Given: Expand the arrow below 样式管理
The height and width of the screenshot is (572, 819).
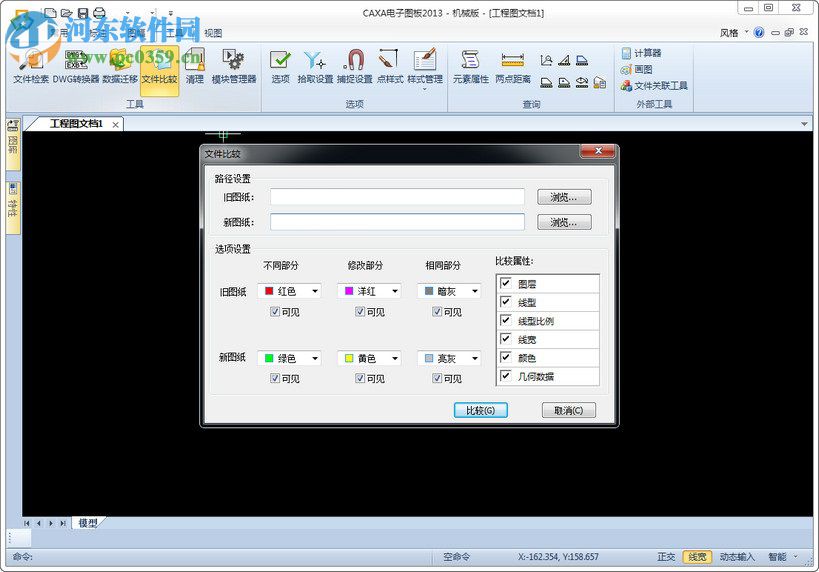Looking at the screenshot, I should (x=425, y=89).
